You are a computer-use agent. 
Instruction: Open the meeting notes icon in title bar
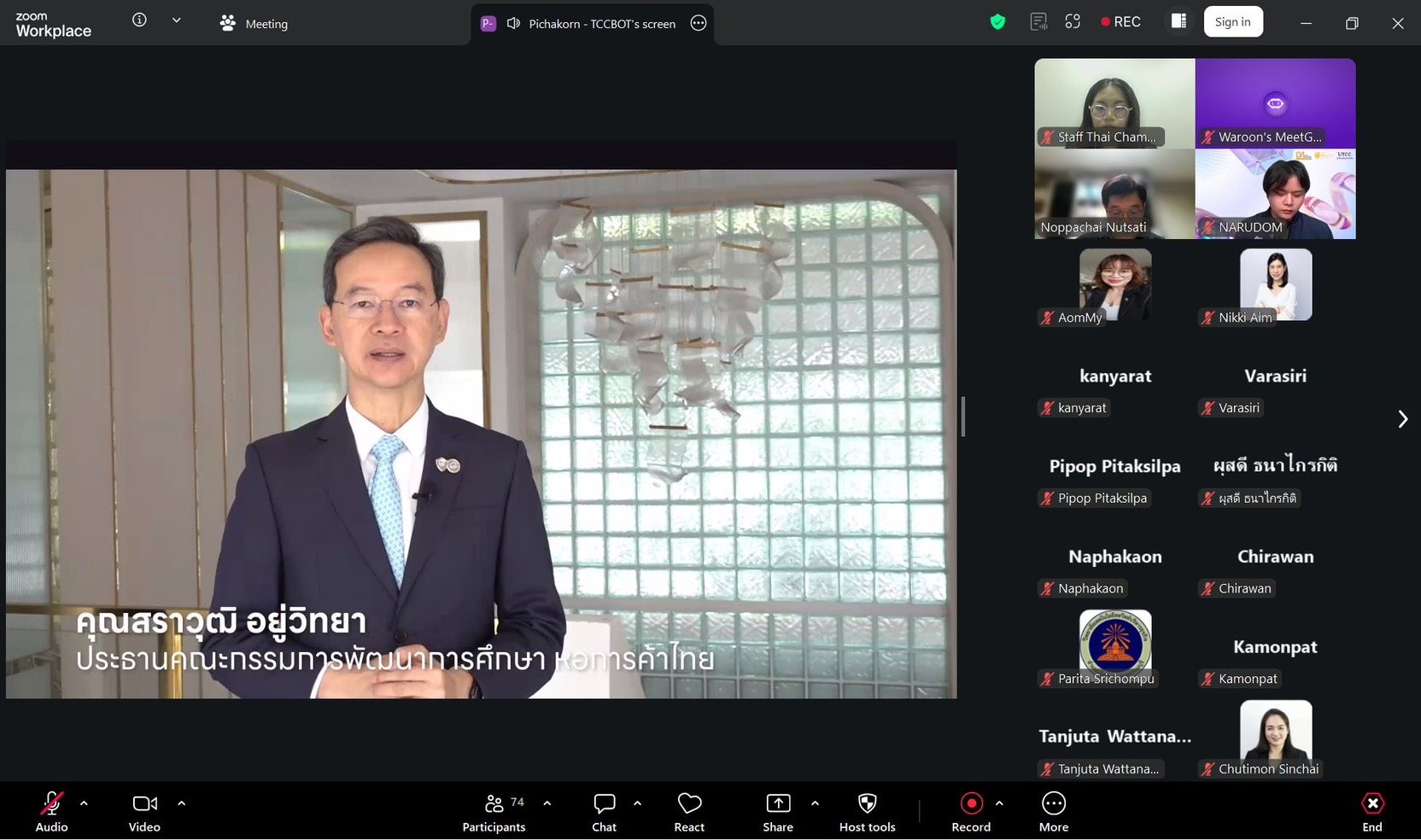coord(1038,22)
